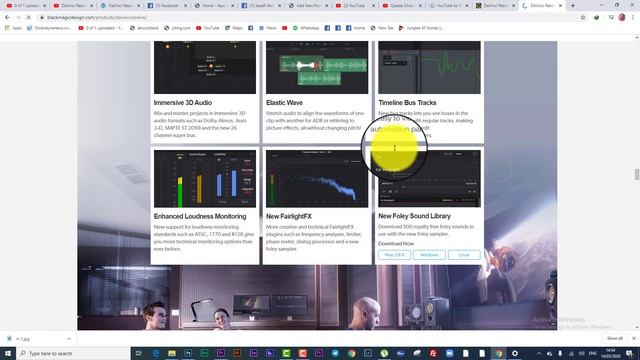This screenshot has width=640, height=360.
Task: Open Task View on the taskbar
Action: [x=139, y=353]
